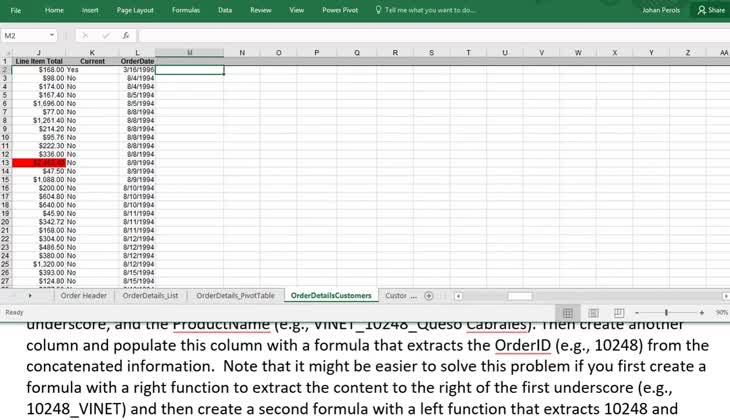
Task: Open the File menu
Action: coord(16,10)
